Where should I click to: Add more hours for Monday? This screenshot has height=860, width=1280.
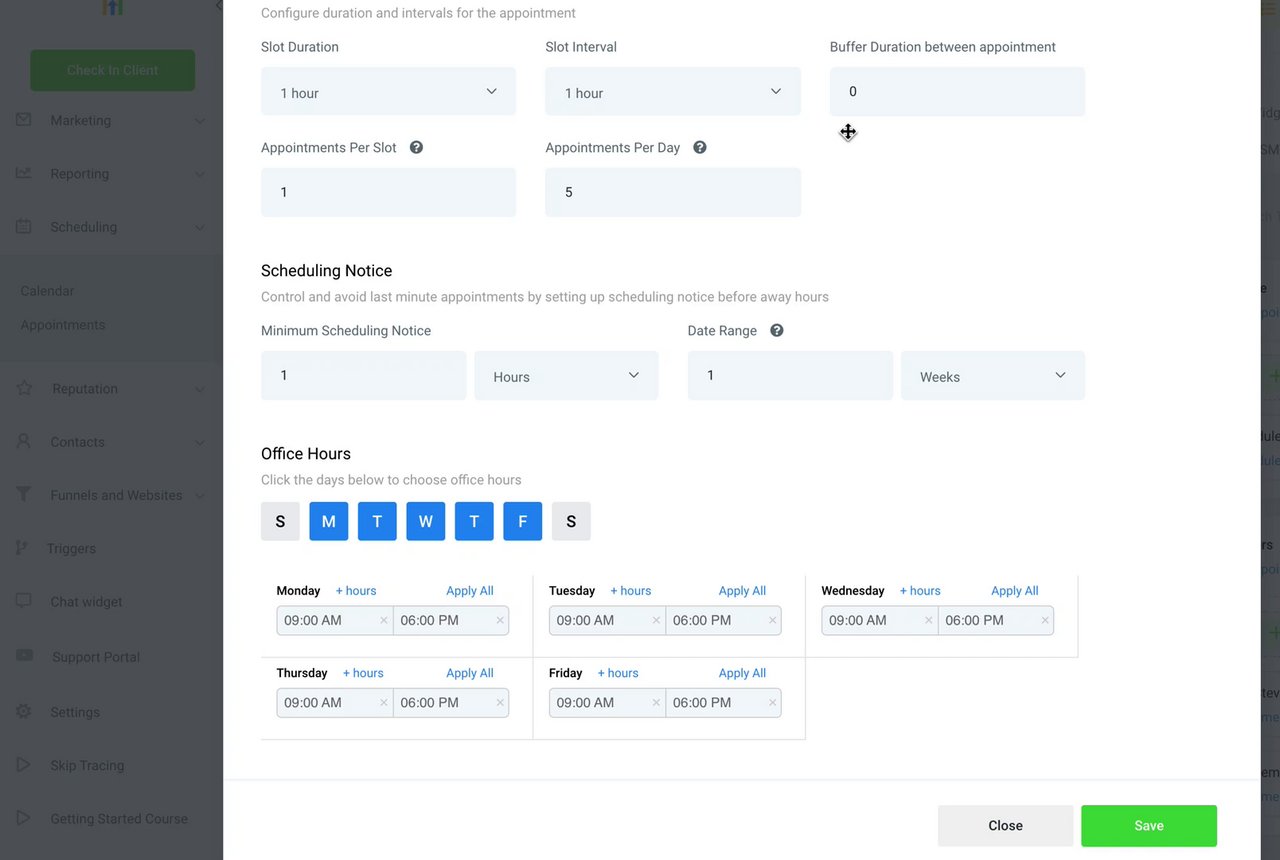(356, 591)
